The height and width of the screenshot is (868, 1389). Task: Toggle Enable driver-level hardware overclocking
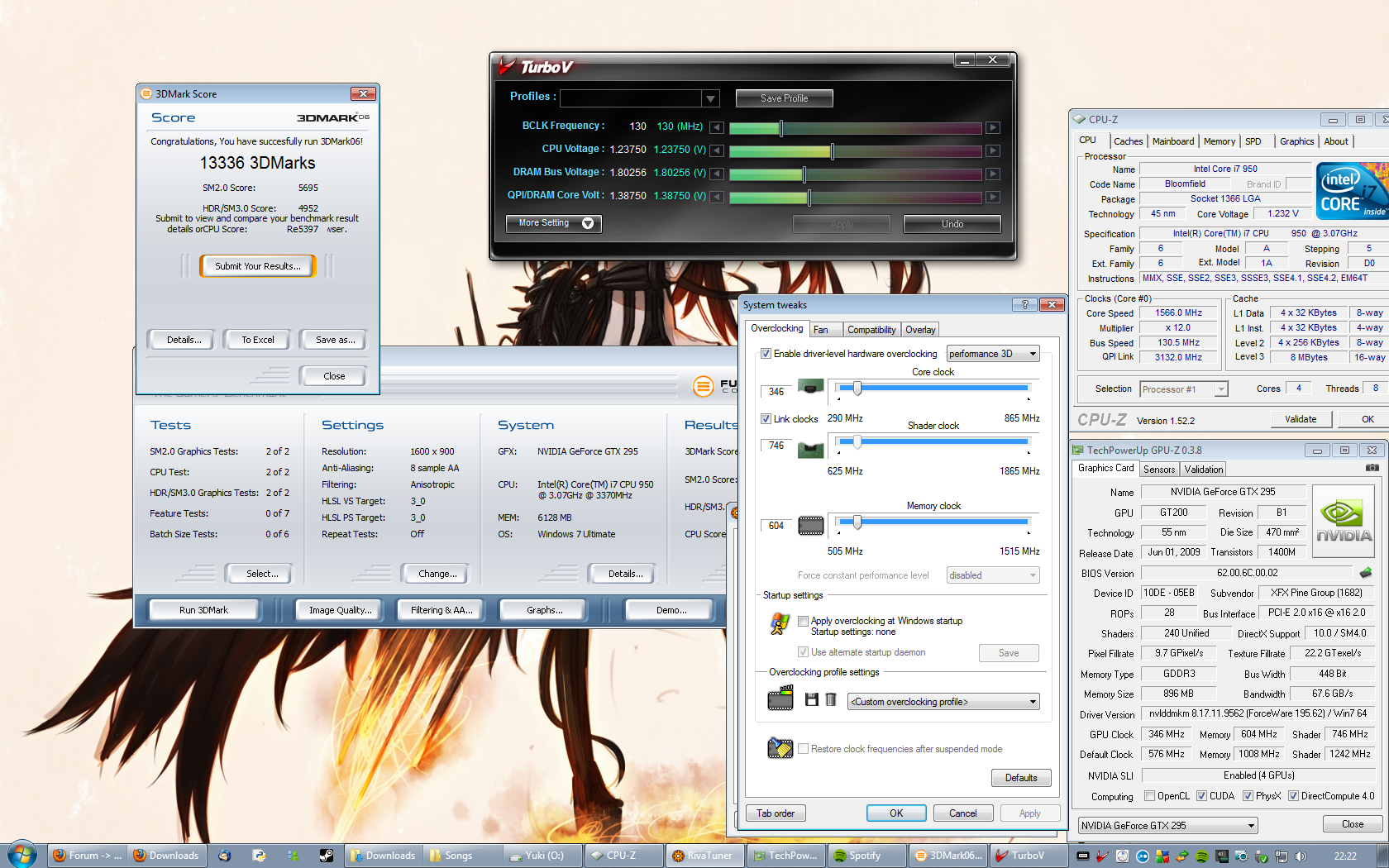pyautogui.click(x=766, y=354)
